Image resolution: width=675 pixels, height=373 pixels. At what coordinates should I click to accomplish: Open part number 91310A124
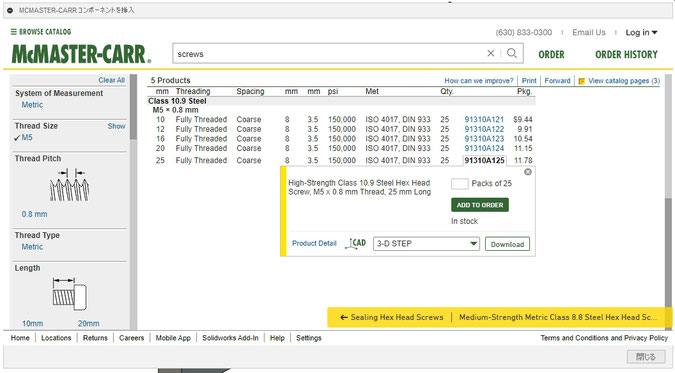484,148
